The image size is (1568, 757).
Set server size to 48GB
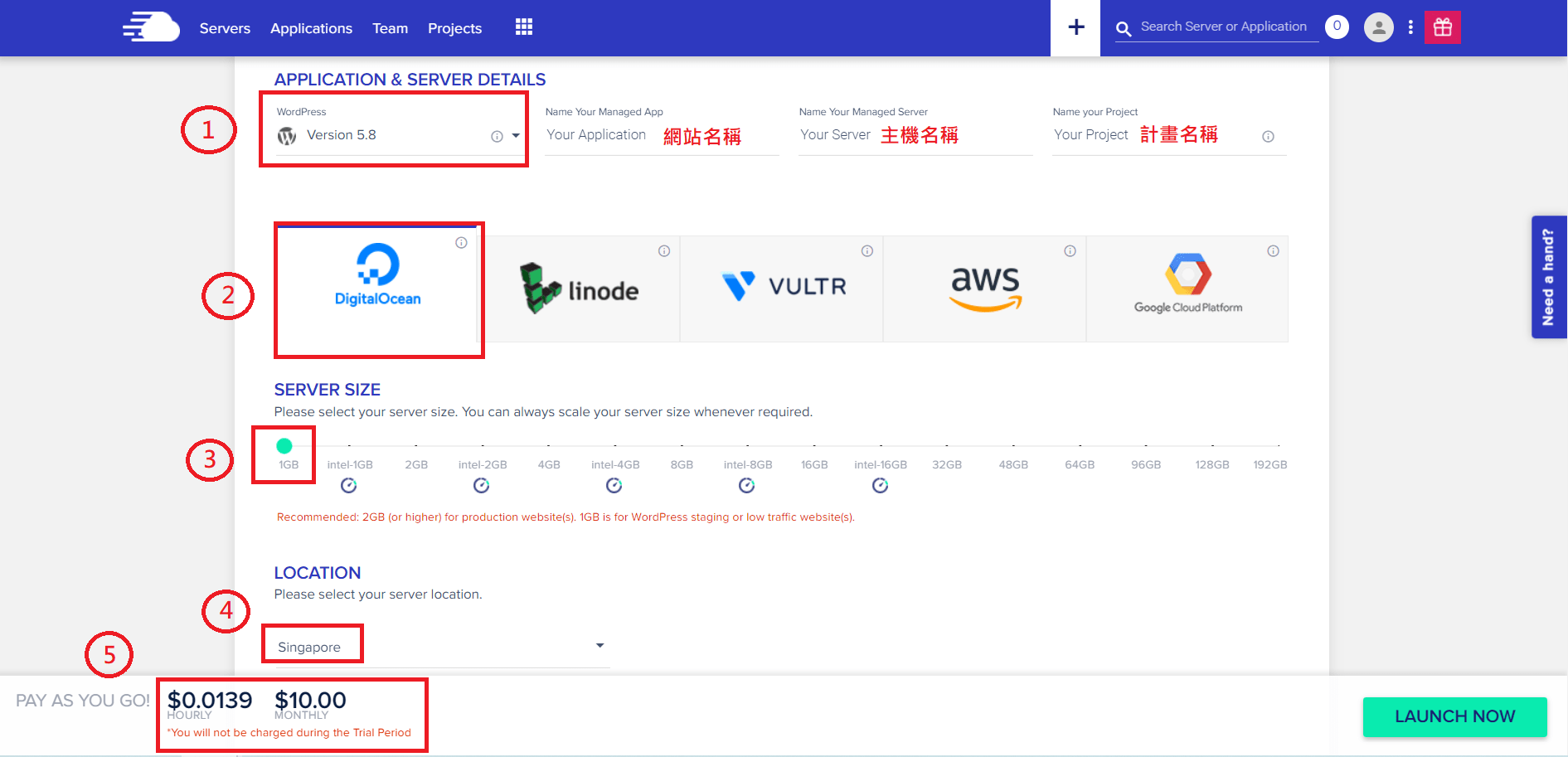click(x=1013, y=464)
